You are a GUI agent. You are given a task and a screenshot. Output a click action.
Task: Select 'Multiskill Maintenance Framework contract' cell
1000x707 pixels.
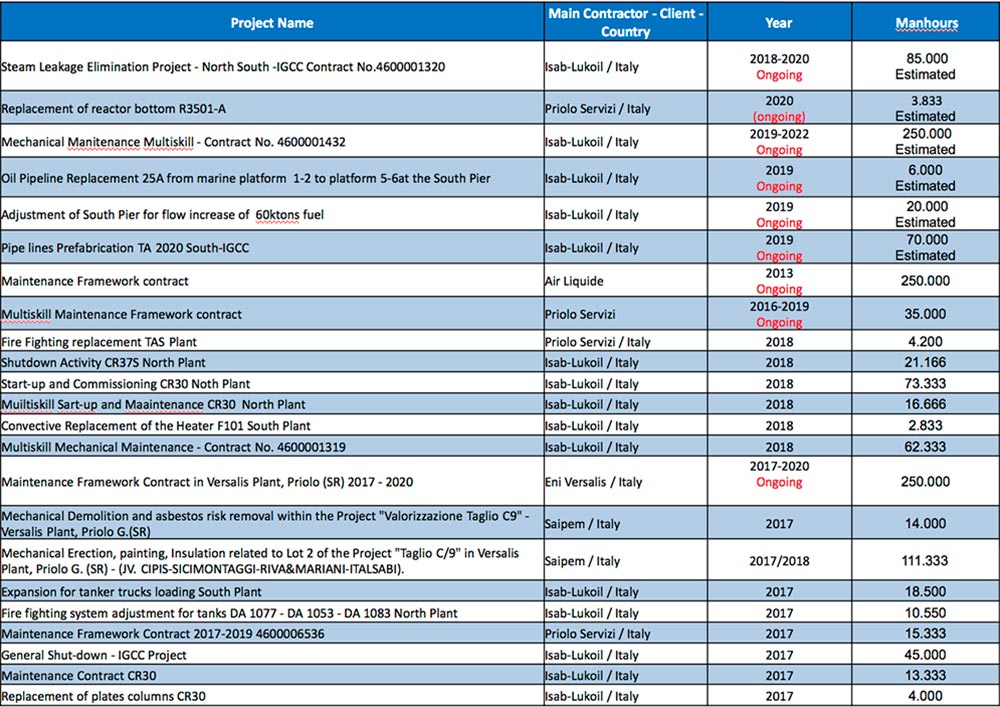[272, 314]
